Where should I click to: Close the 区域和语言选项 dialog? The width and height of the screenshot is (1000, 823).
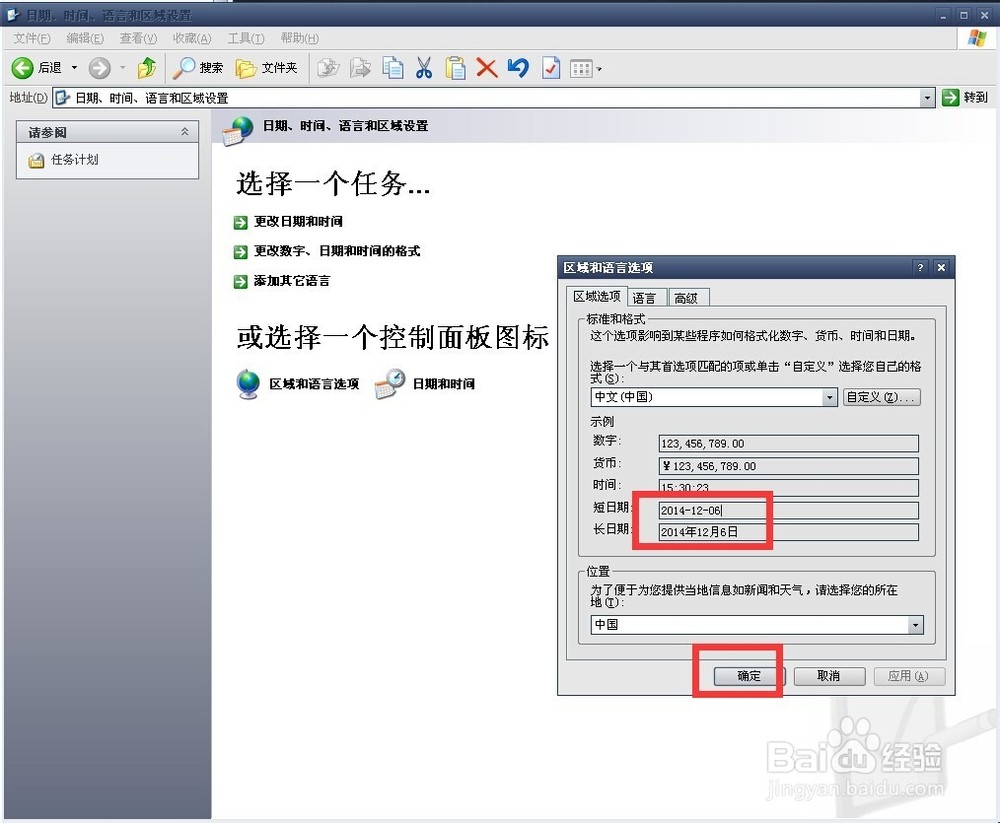[941, 267]
